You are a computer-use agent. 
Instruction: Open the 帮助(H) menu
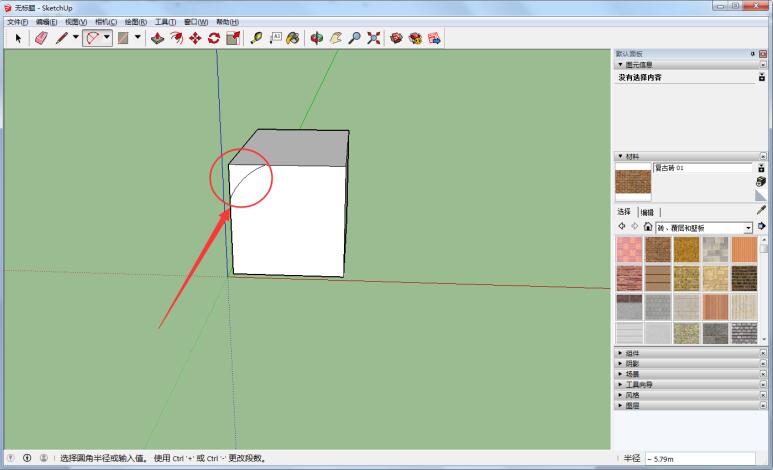(x=227, y=22)
